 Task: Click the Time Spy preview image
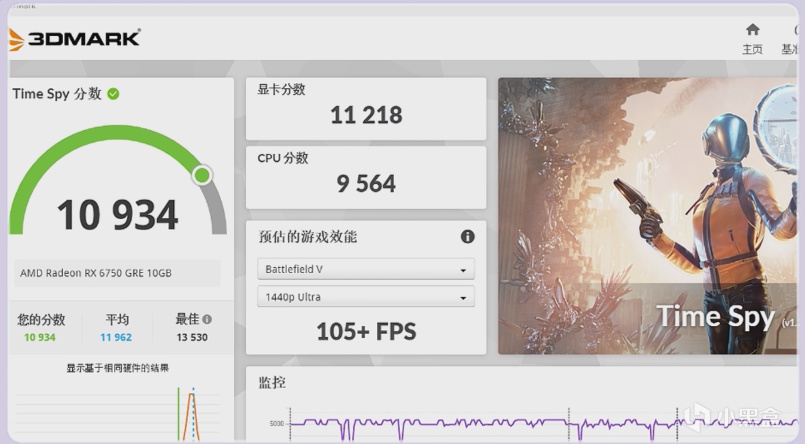[647, 216]
